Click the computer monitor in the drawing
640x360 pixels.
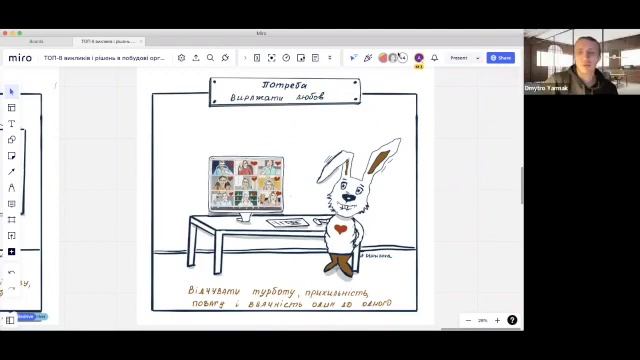(x=247, y=188)
